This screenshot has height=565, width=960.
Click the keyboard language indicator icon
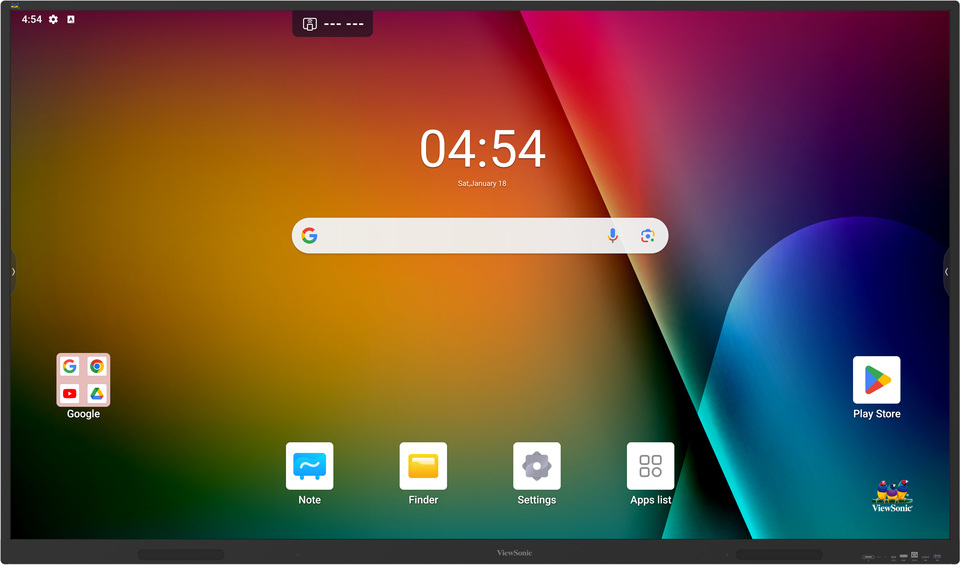tap(71, 20)
